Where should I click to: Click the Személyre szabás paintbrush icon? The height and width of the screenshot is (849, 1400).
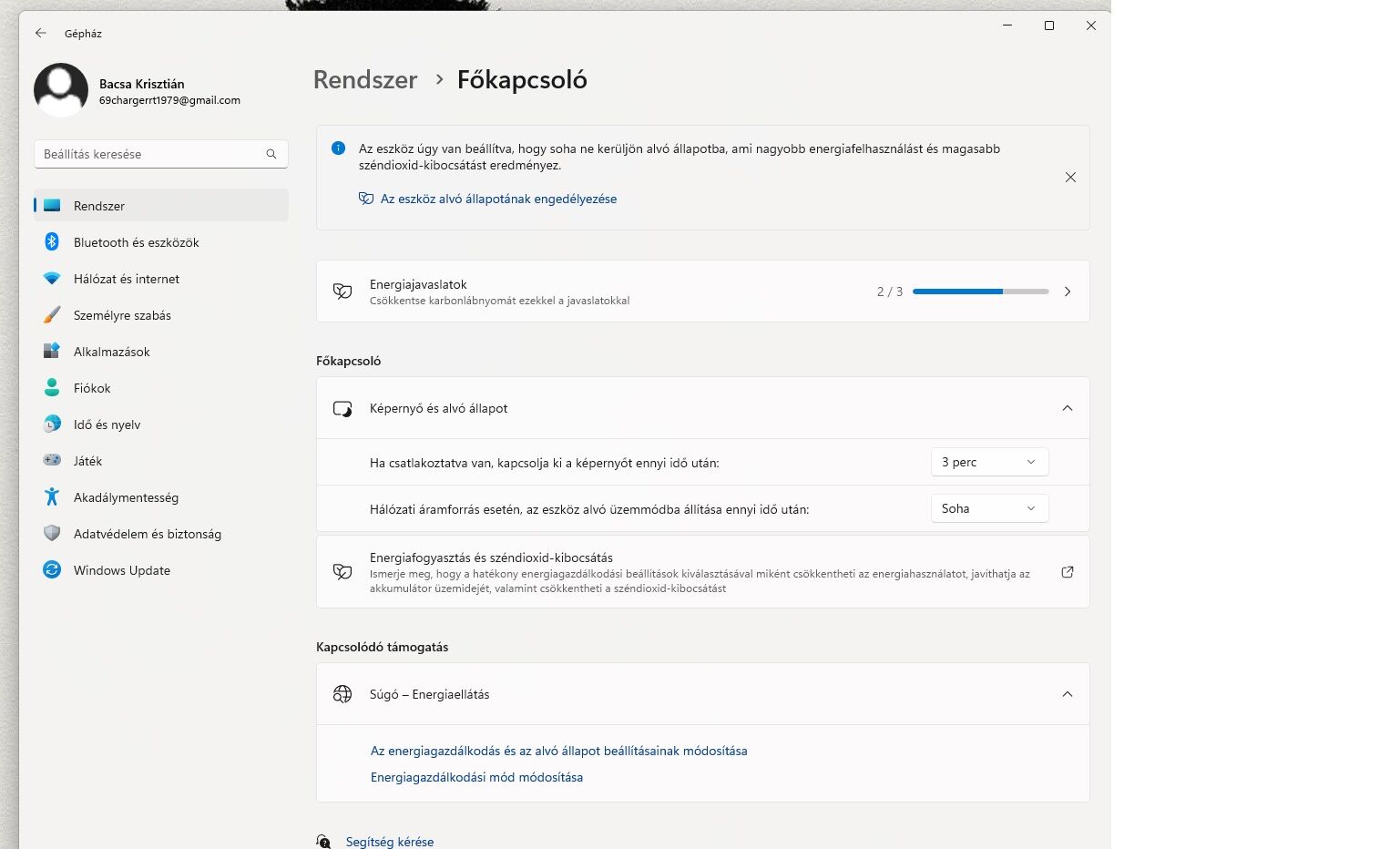pyautogui.click(x=52, y=315)
